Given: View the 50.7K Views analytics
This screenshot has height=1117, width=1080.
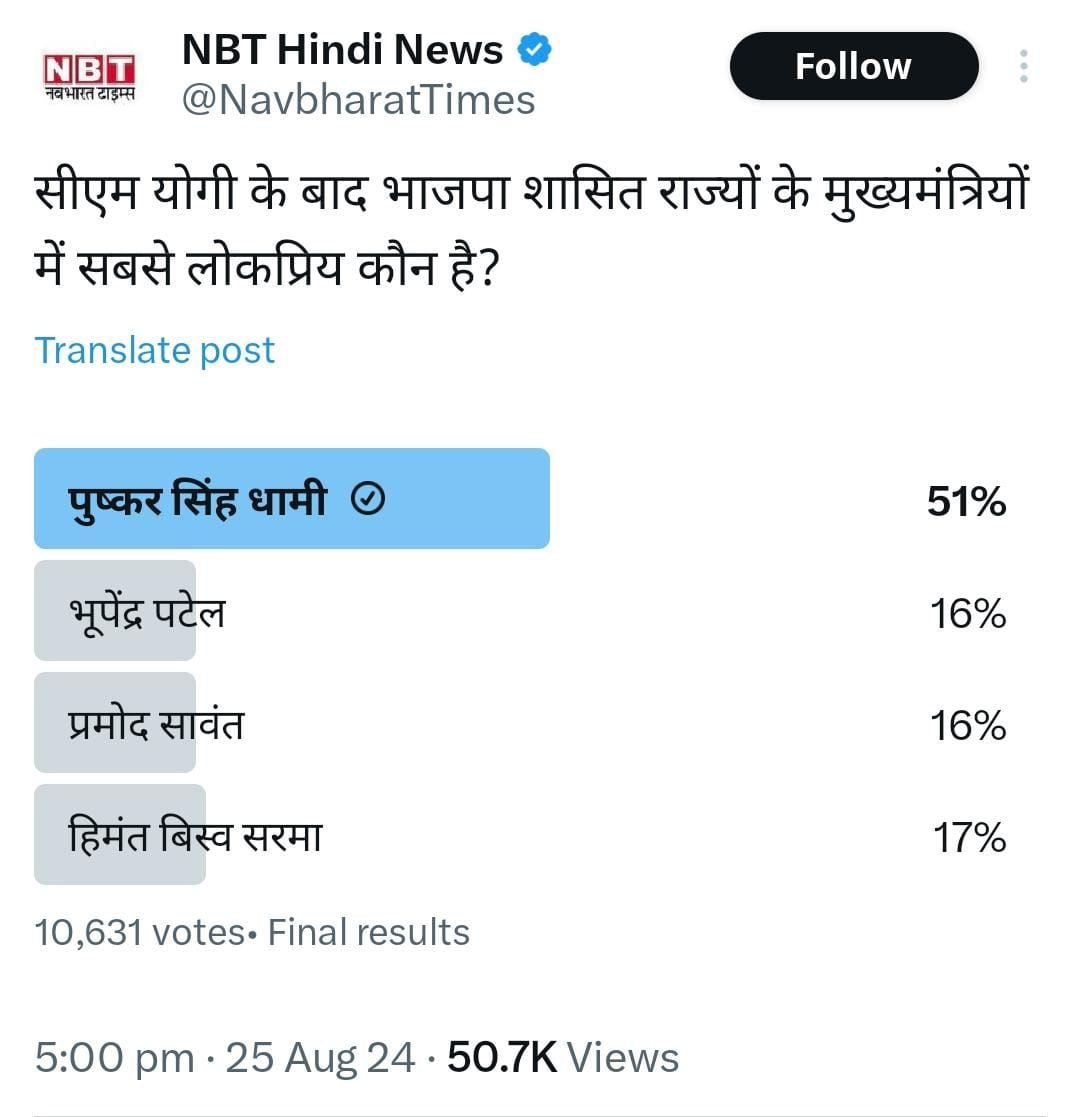Looking at the screenshot, I should 563,1058.
